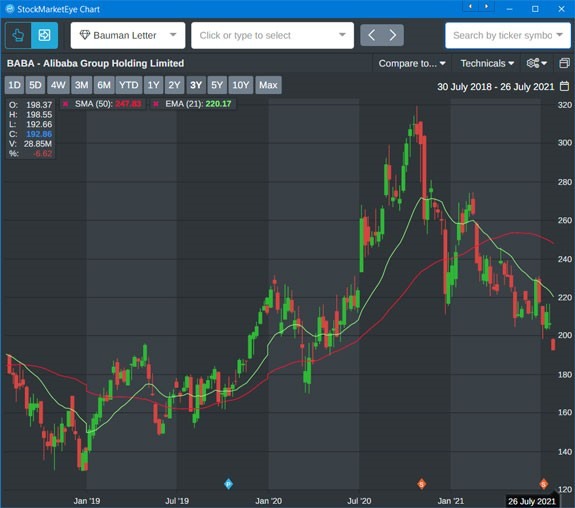Image resolution: width=575 pixels, height=508 pixels.
Task: Select the 6M time range
Action: [x=104, y=85]
